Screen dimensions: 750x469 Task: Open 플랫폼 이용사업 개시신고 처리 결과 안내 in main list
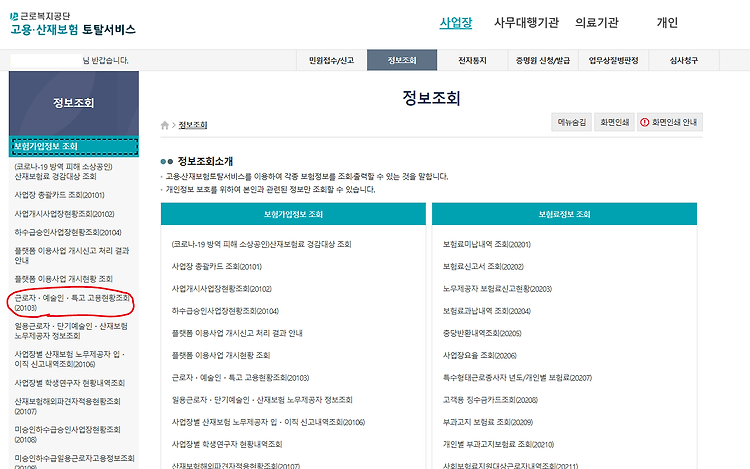coord(237,333)
